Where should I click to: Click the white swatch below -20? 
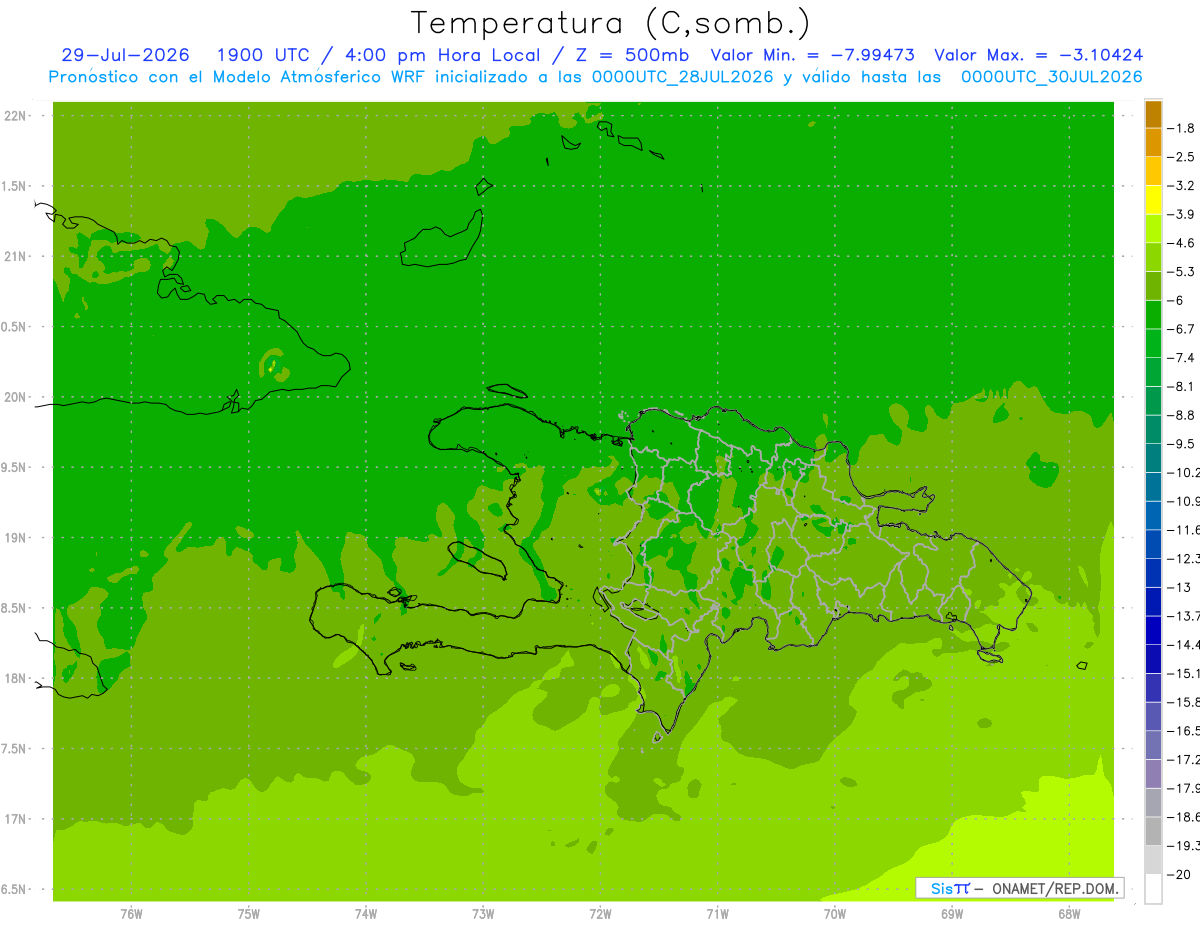(x=1153, y=889)
